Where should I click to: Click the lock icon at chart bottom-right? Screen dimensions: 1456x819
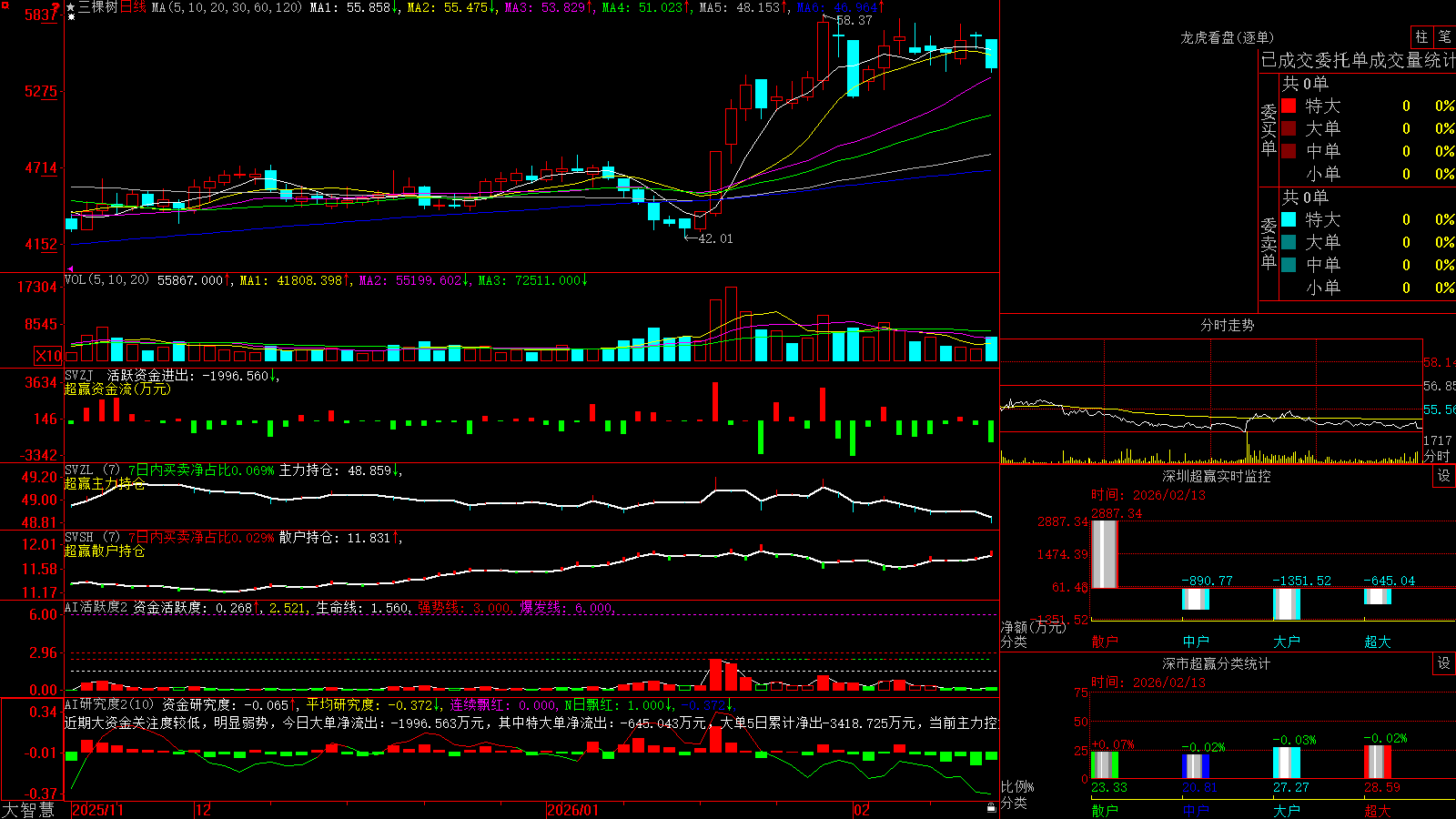coord(991,807)
